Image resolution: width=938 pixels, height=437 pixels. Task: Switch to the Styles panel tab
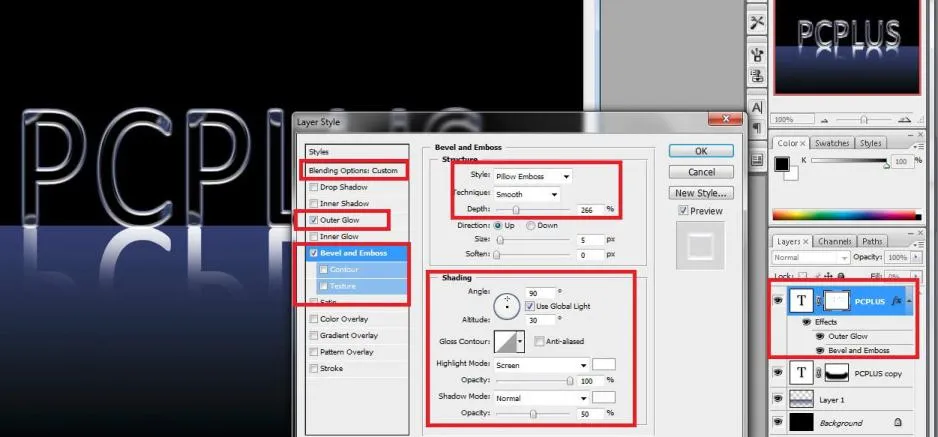pos(870,143)
